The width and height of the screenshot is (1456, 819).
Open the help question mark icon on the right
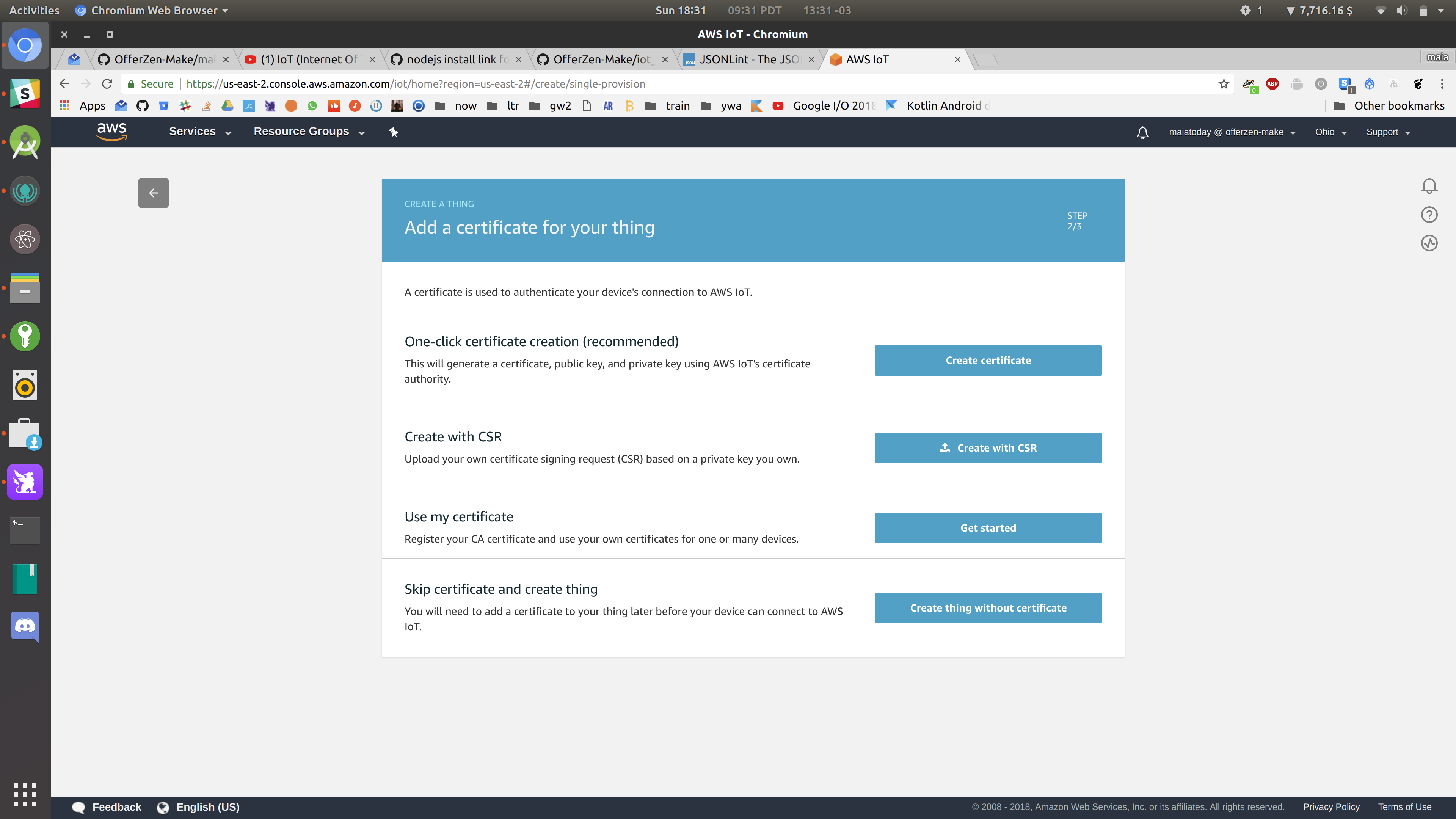click(1429, 215)
